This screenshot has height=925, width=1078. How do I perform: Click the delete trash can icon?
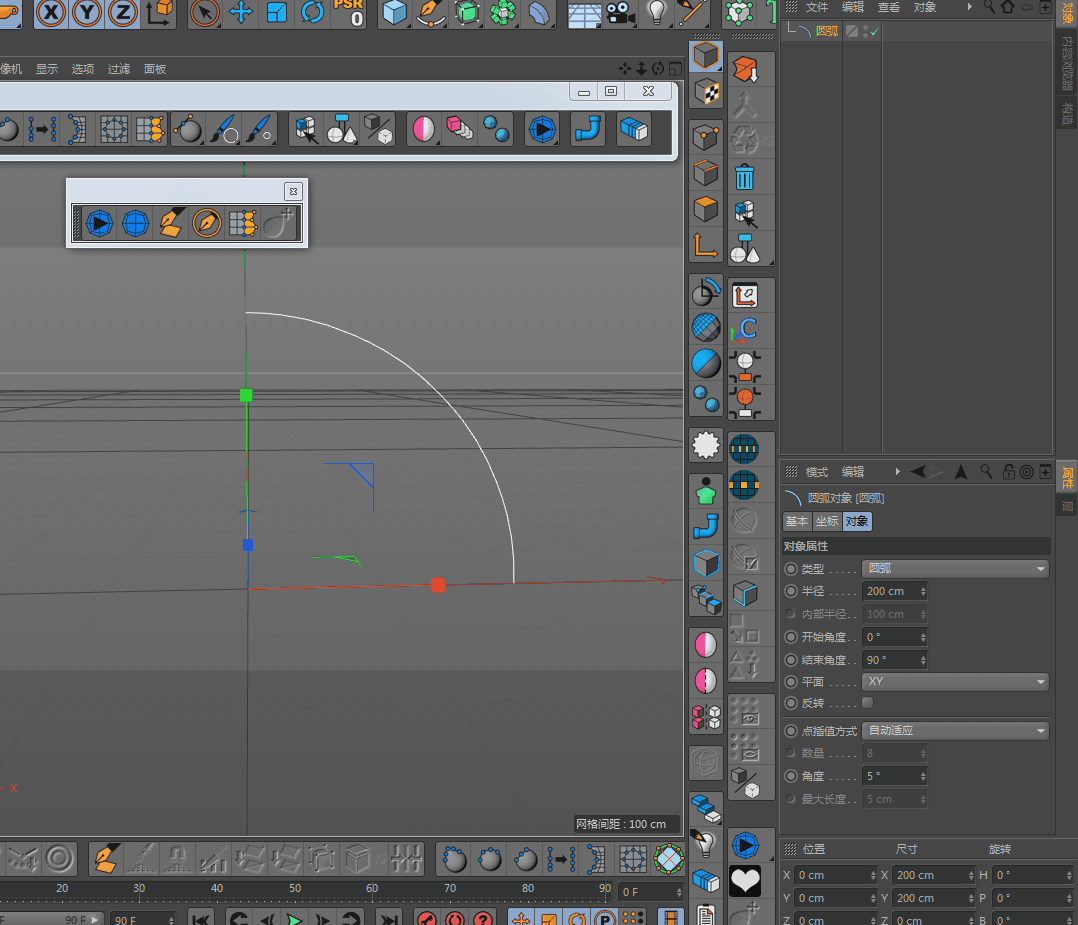745,177
